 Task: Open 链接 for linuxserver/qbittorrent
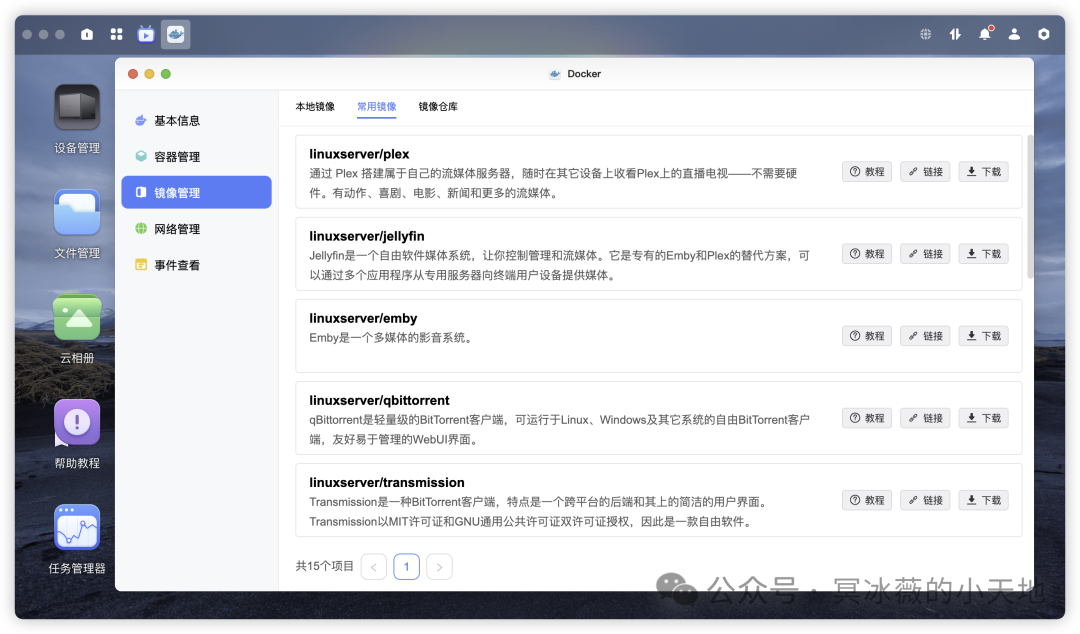point(925,418)
